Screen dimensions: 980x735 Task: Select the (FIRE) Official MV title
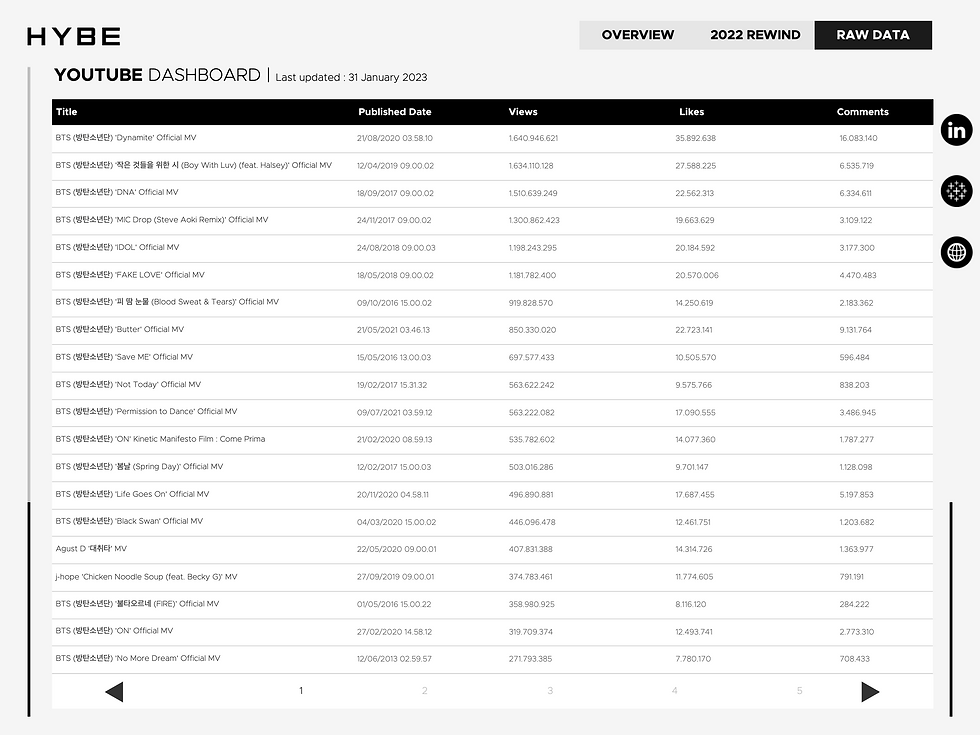point(137,604)
